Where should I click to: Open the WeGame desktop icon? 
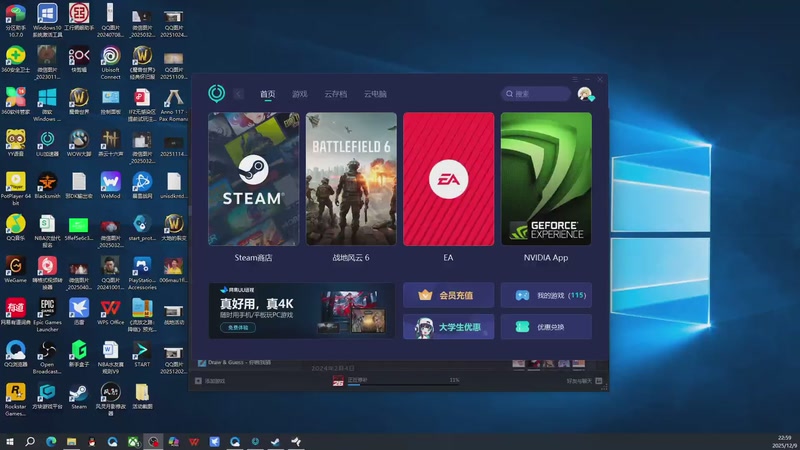15,269
